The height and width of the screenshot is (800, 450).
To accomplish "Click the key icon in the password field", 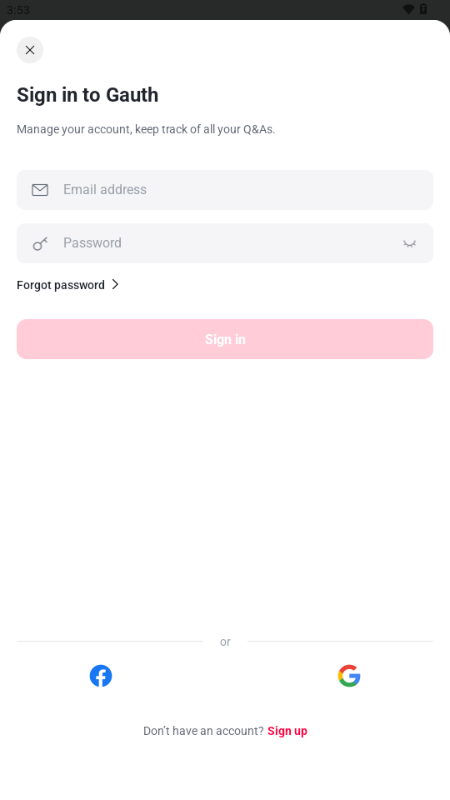I will tap(40, 243).
